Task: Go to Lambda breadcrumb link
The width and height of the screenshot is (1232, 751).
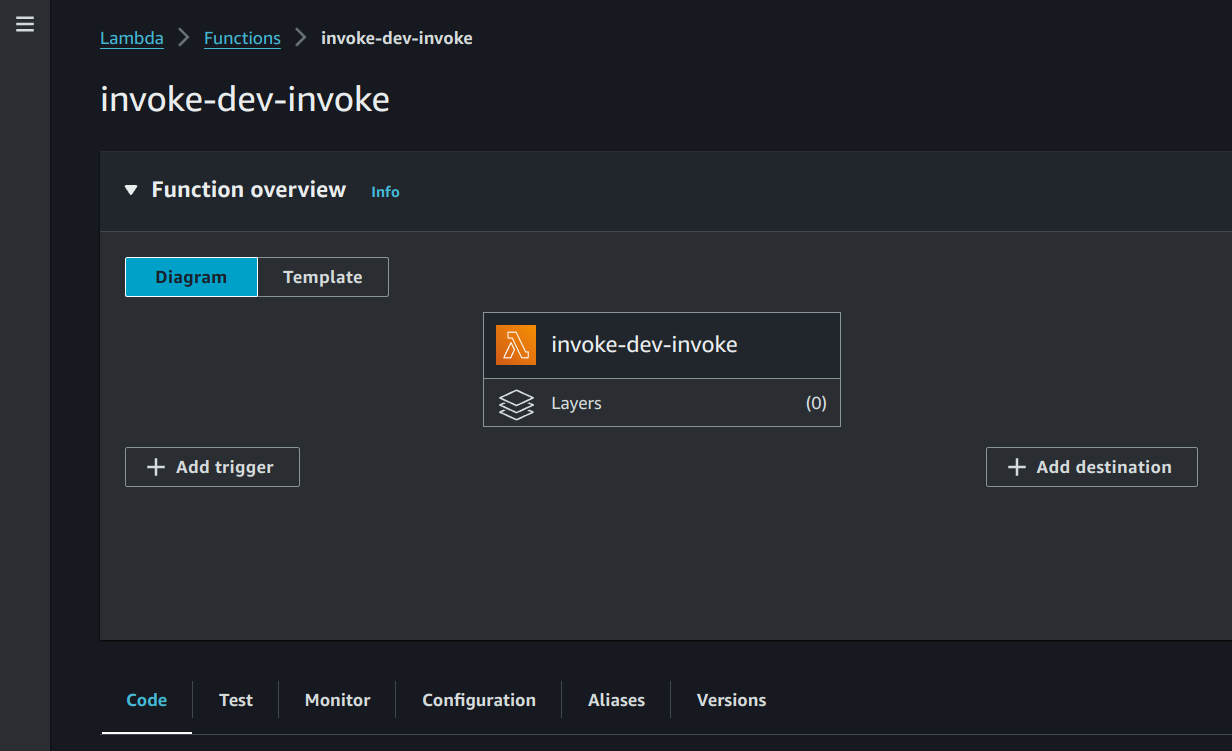Action: tap(132, 38)
